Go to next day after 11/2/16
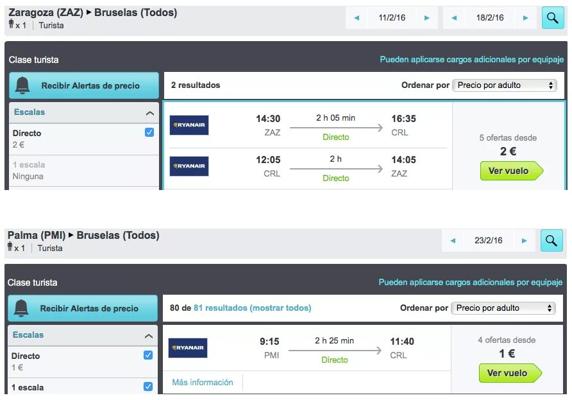The width and height of the screenshot is (572, 400). click(x=426, y=18)
